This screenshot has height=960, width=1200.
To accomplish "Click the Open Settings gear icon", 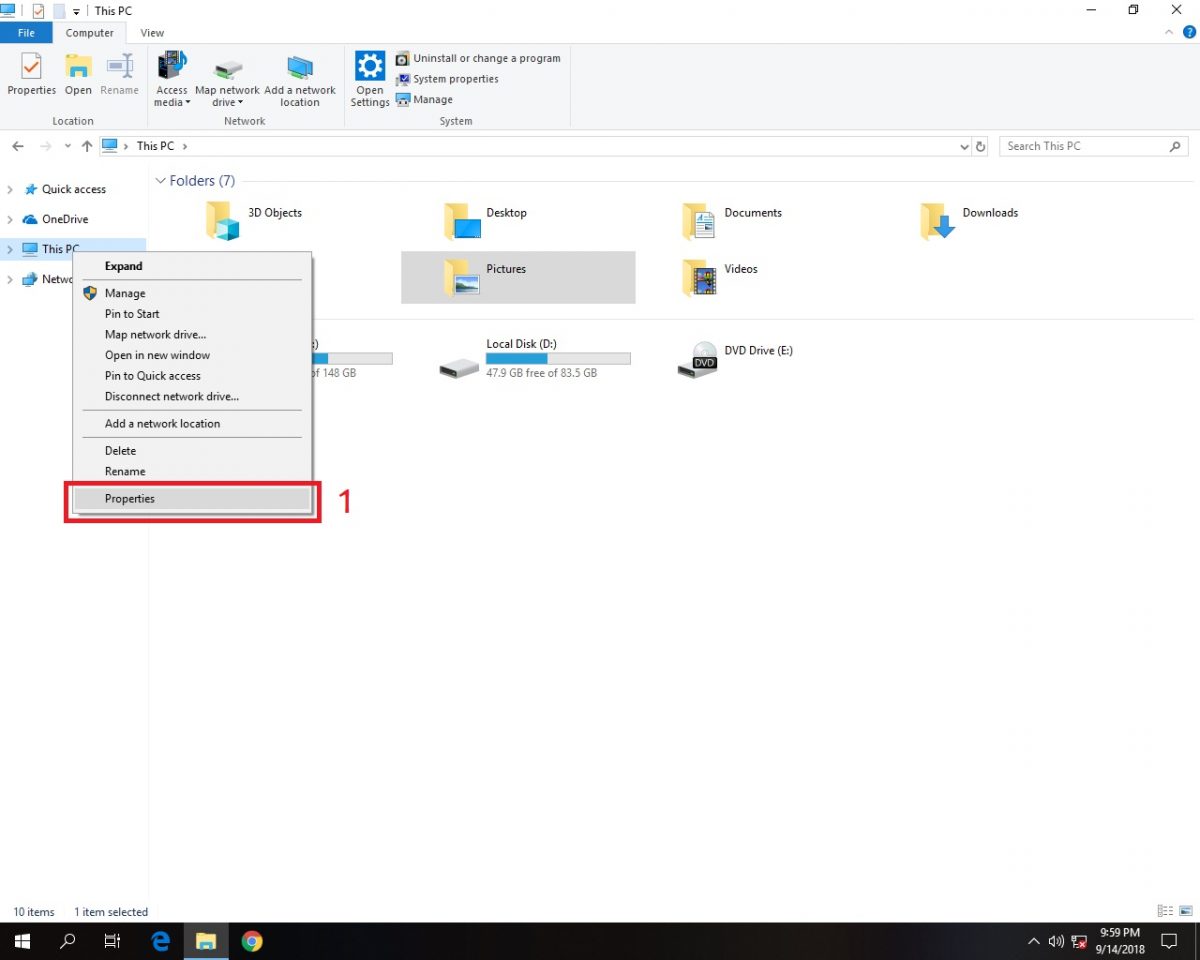I will click(x=370, y=68).
